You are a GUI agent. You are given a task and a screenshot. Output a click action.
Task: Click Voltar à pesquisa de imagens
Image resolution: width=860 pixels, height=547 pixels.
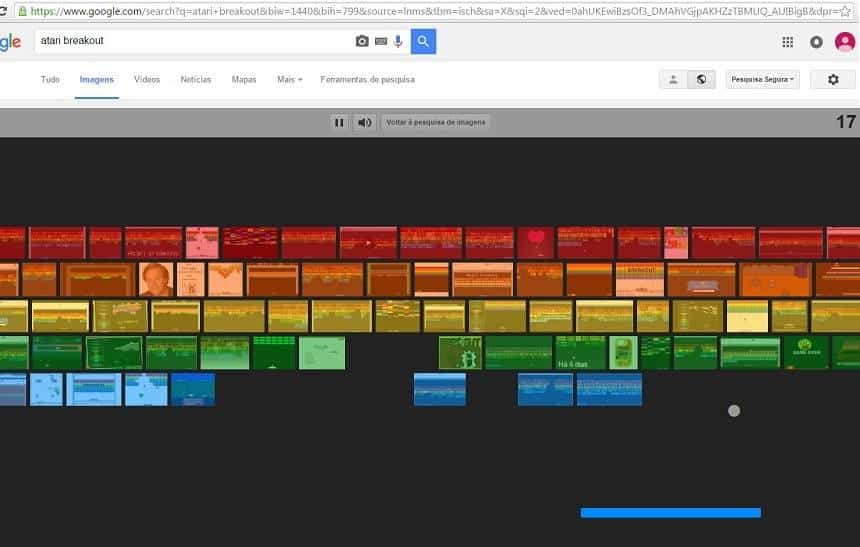(x=435, y=122)
